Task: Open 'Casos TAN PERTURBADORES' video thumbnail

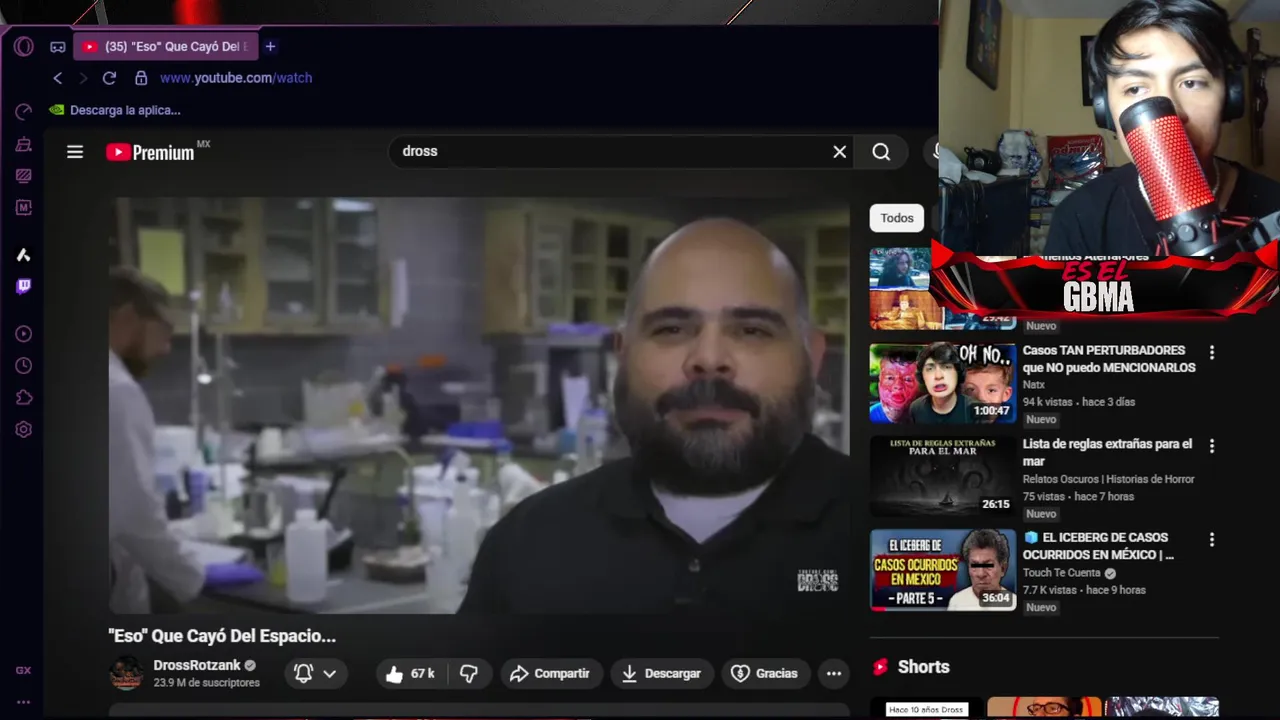Action: click(x=943, y=384)
